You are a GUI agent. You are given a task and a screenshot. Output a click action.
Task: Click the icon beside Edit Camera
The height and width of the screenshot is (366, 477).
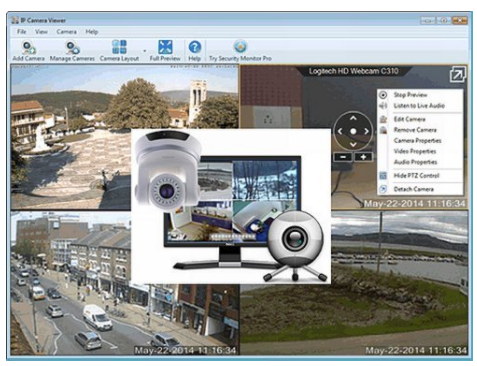coord(383,119)
